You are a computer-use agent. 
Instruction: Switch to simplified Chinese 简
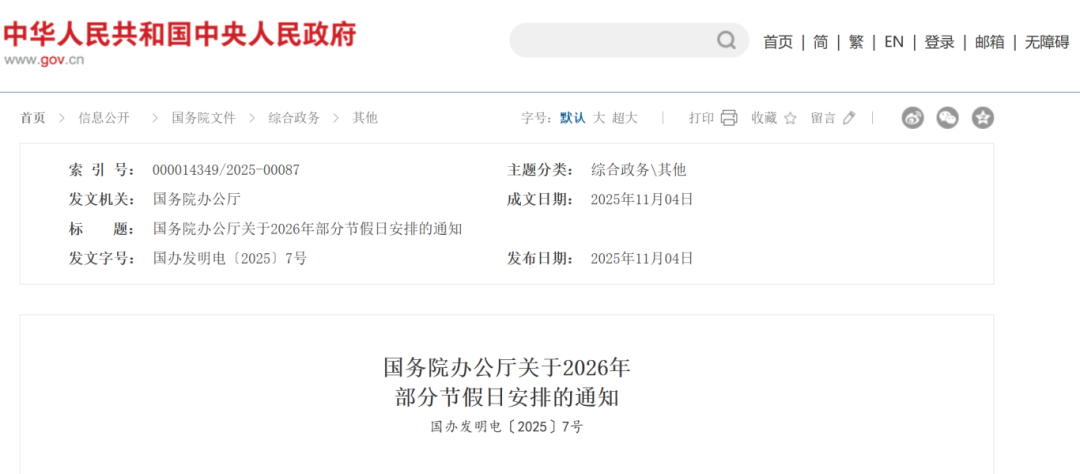pos(820,42)
